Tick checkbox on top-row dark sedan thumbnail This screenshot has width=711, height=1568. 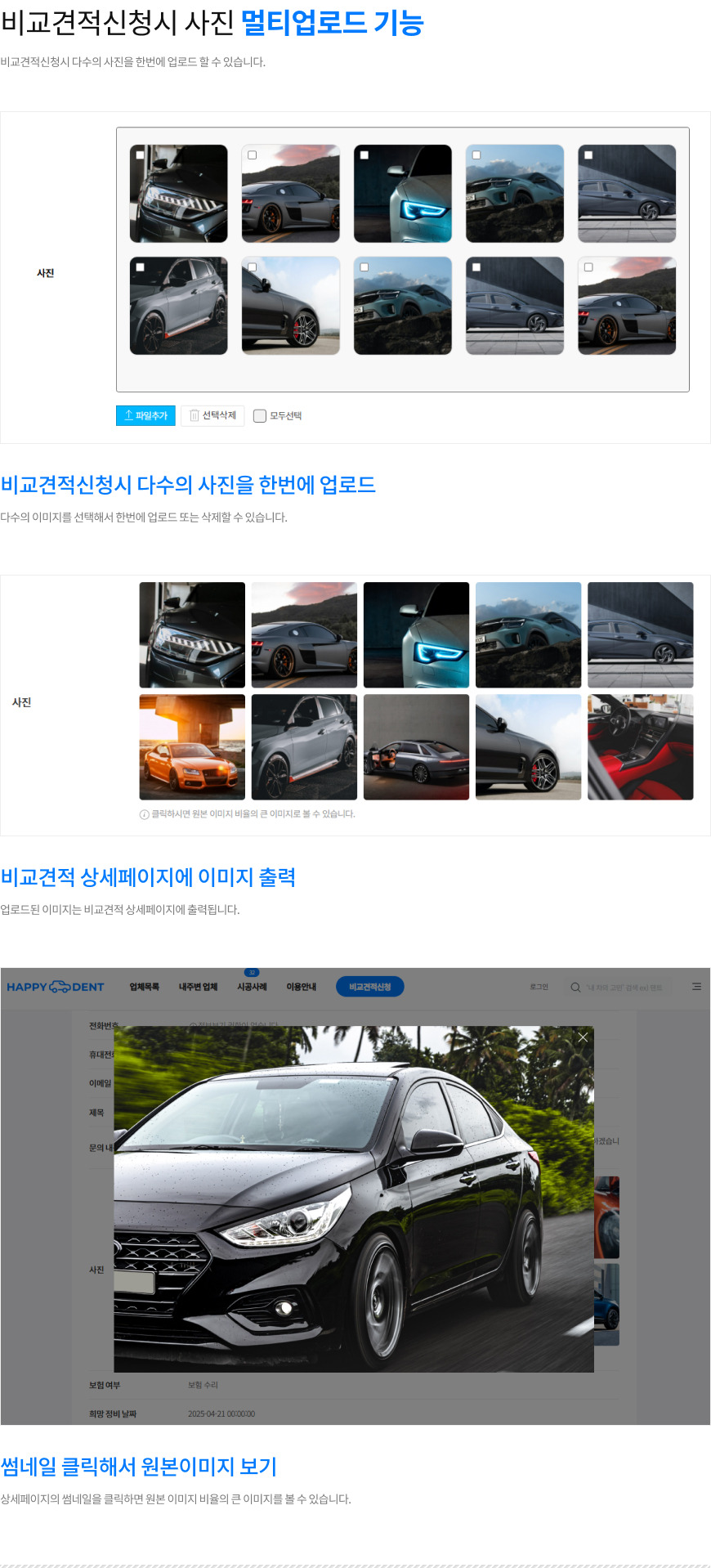pyautogui.click(x=588, y=155)
